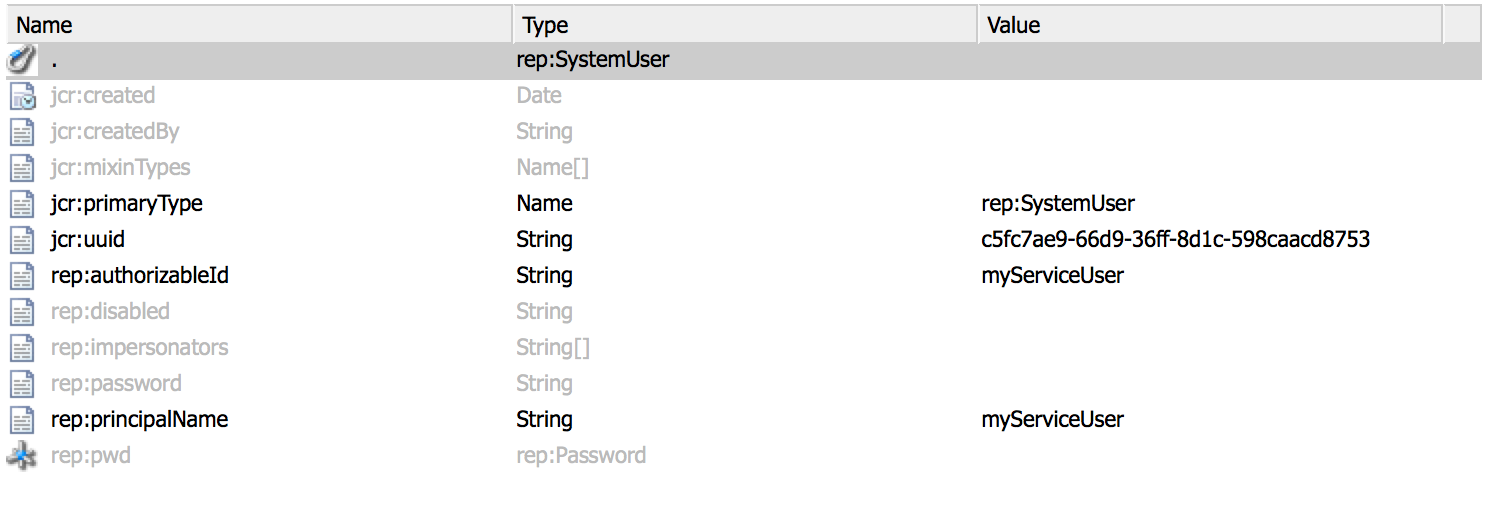
Task: Select the rep:SystemUser primary type value
Action: coord(1058,204)
